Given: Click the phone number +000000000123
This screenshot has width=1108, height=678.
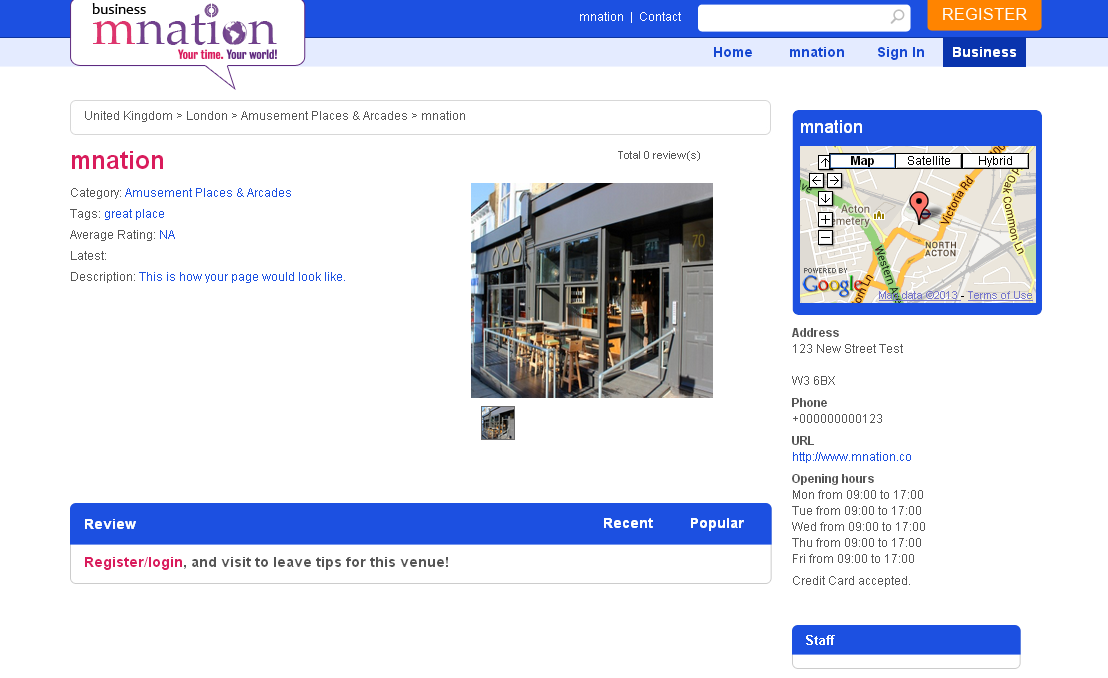Looking at the screenshot, I should [x=837, y=419].
